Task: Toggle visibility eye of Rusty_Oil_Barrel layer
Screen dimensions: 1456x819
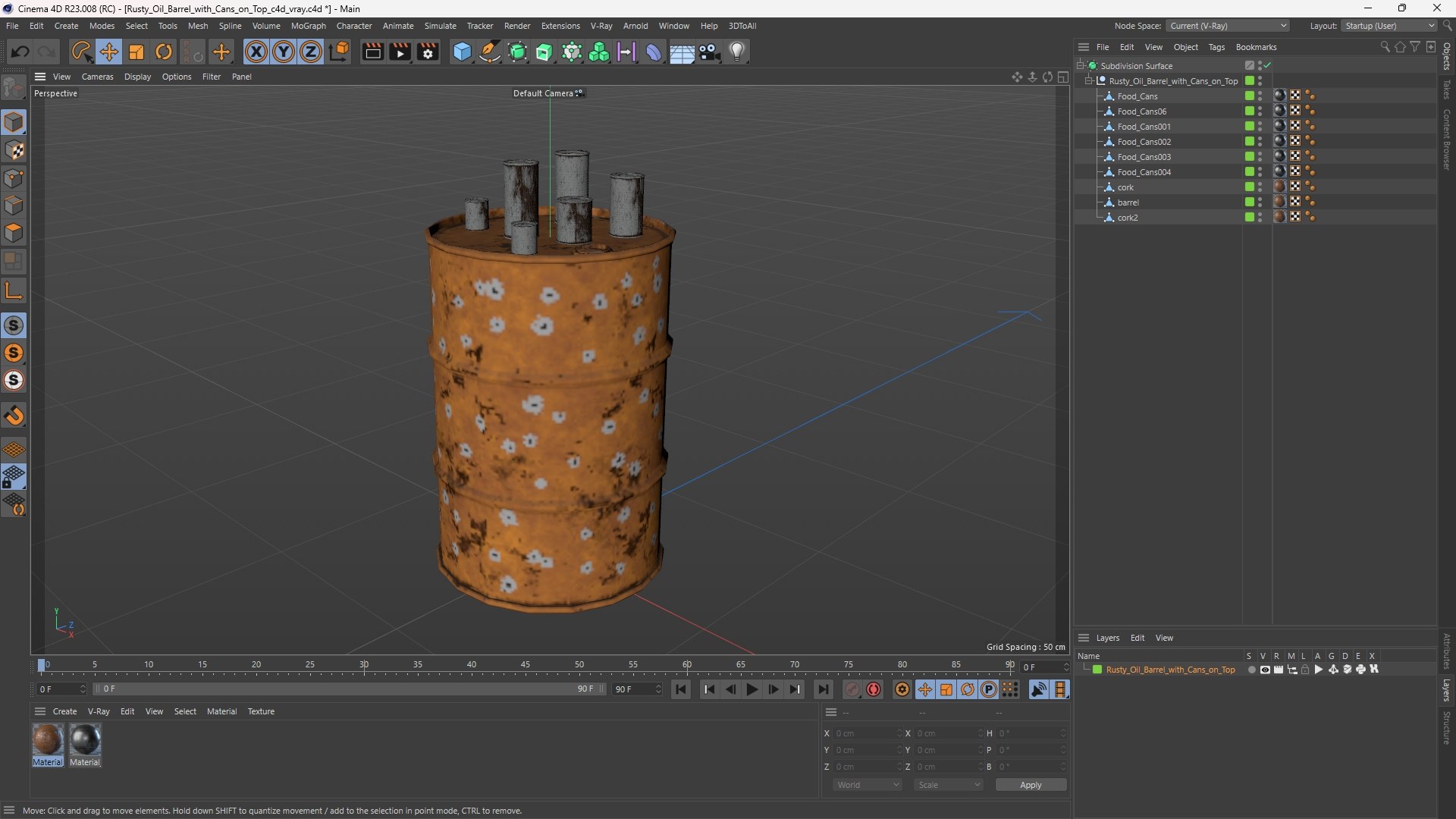Action: coord(1264,670)
